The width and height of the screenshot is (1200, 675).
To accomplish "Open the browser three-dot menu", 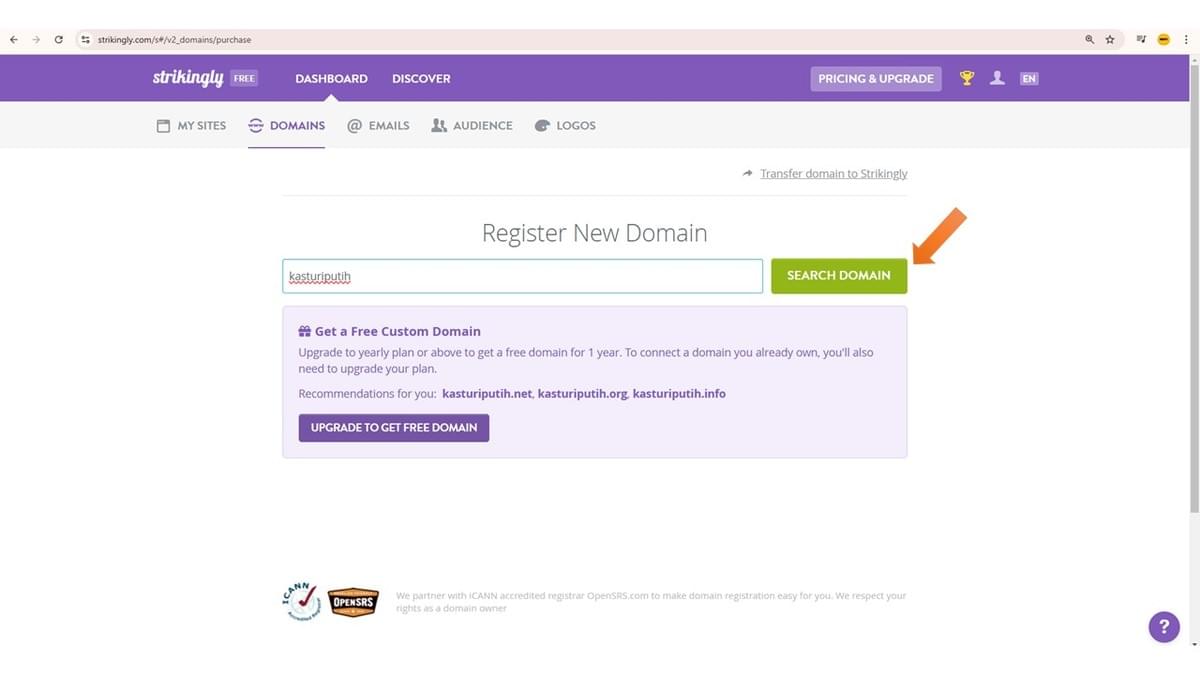I will tap(1185, 40).
